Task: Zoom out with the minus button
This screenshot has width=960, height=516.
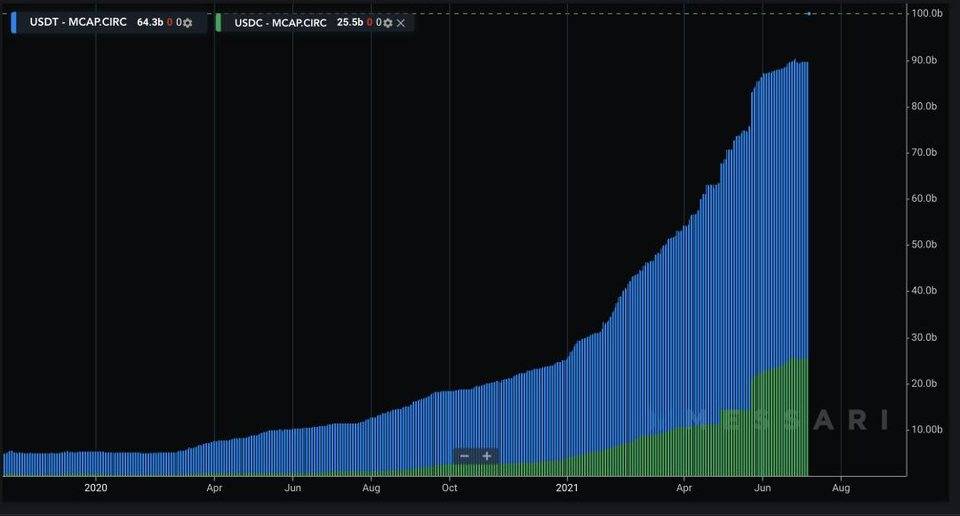Action: (x=465, y=456)
